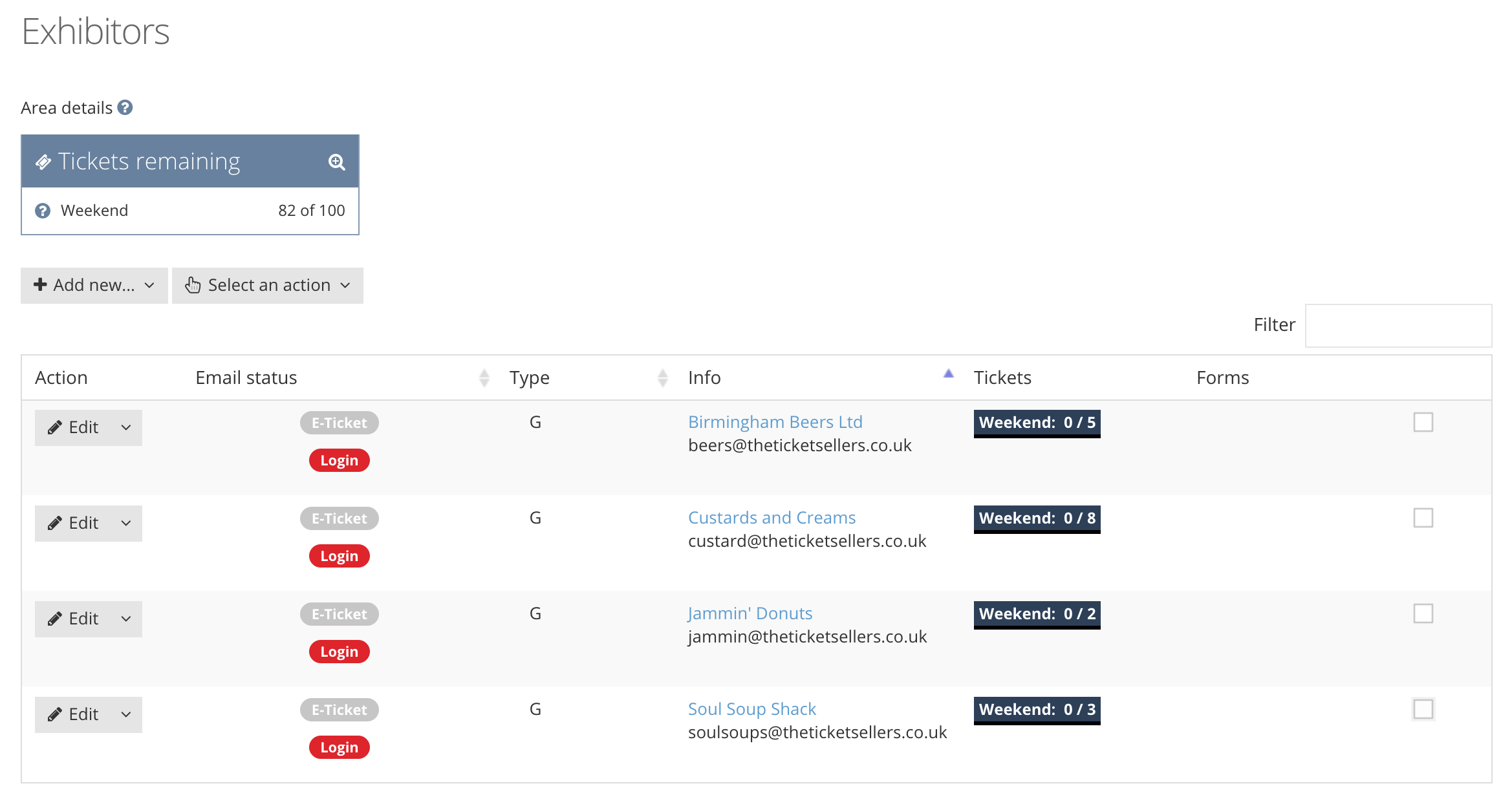Open the Add new... dropdown

tap(94, 285)
